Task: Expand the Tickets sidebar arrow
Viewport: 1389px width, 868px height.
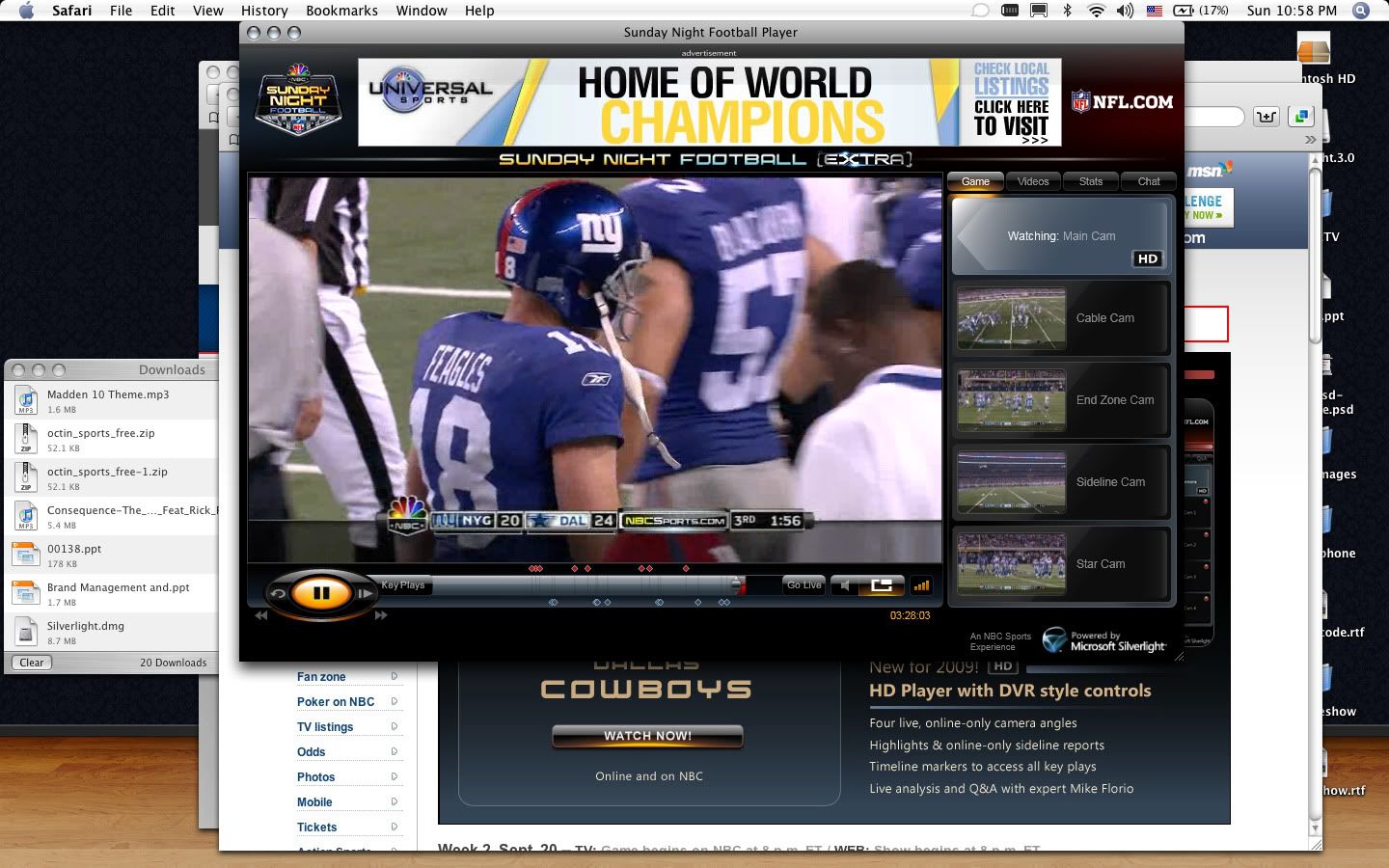Action: pyautogui.click(x=394, y=827)
